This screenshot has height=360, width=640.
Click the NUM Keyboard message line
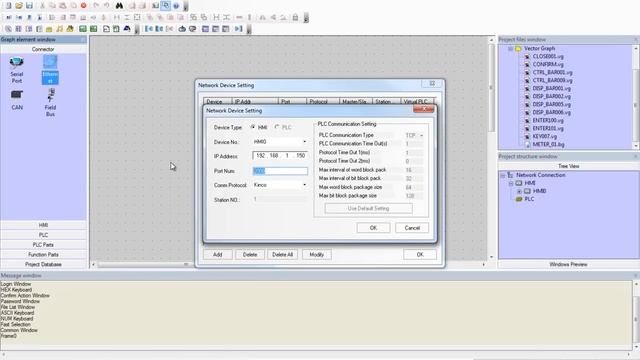pyautogui.click(x=17, y=319)
